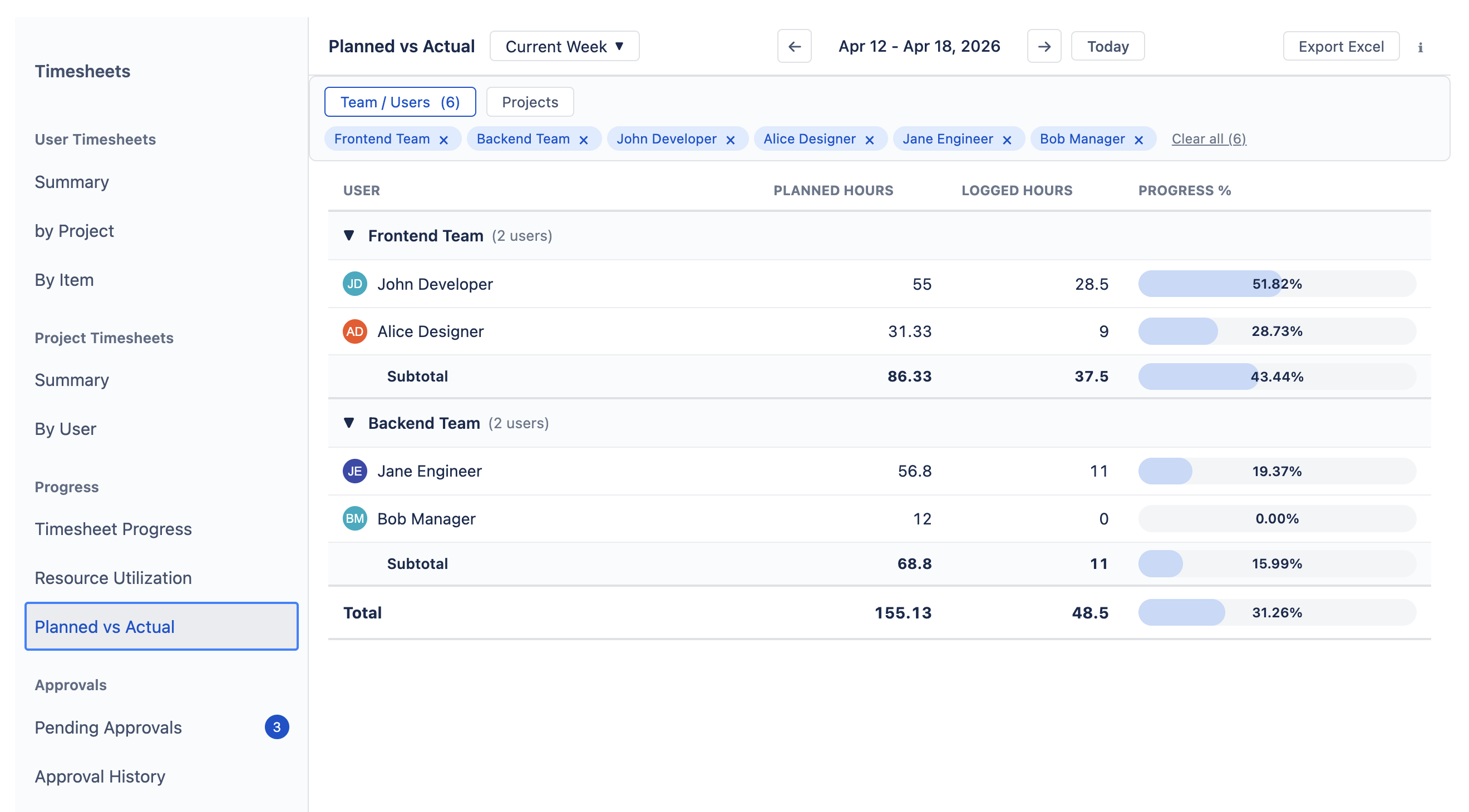Viewport: 1469px width, 812px height.
Task: Click Bob Manager's BM avatar icon
Action: 354,518
